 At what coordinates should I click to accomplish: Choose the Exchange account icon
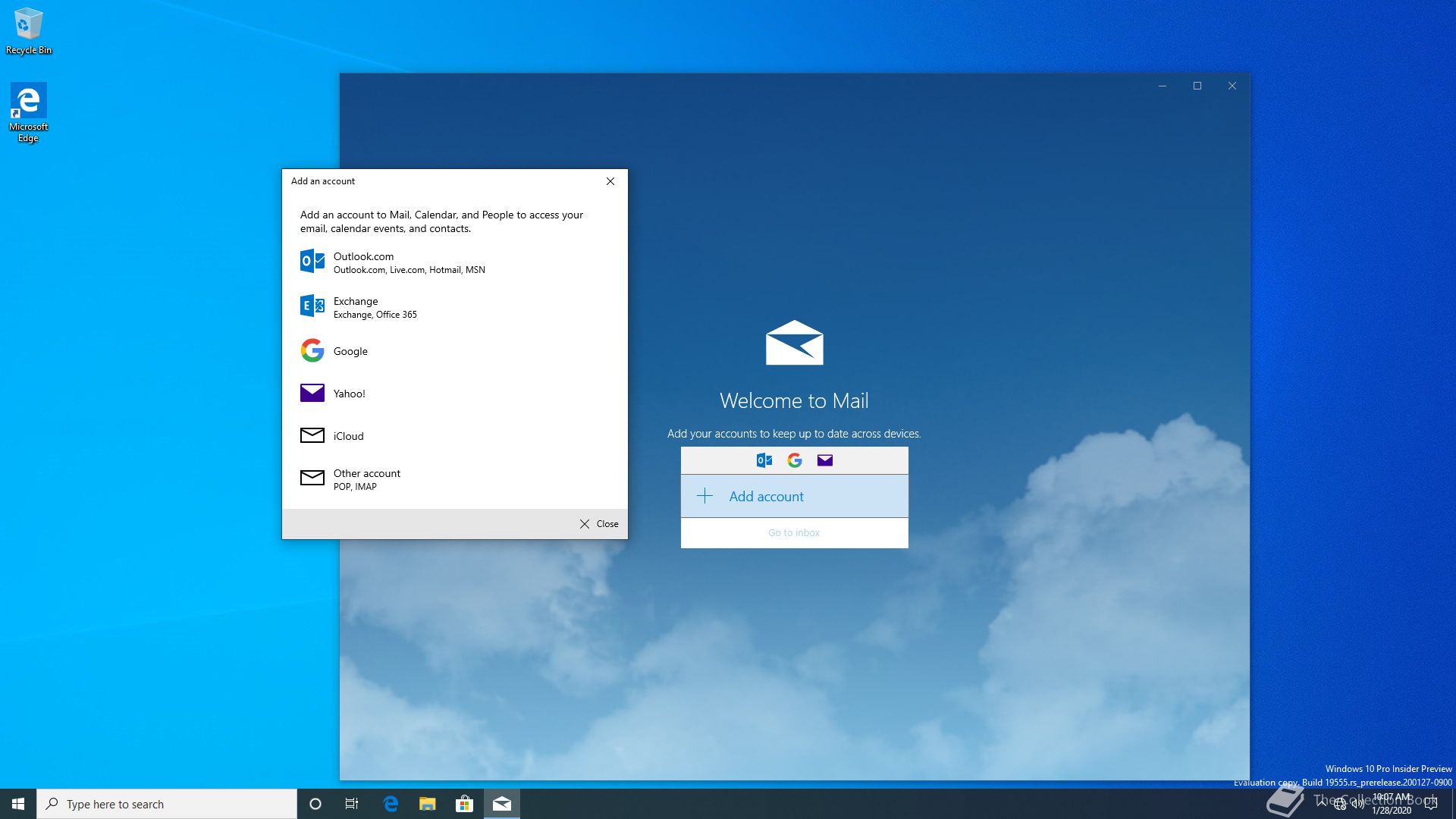coord(312,306)
